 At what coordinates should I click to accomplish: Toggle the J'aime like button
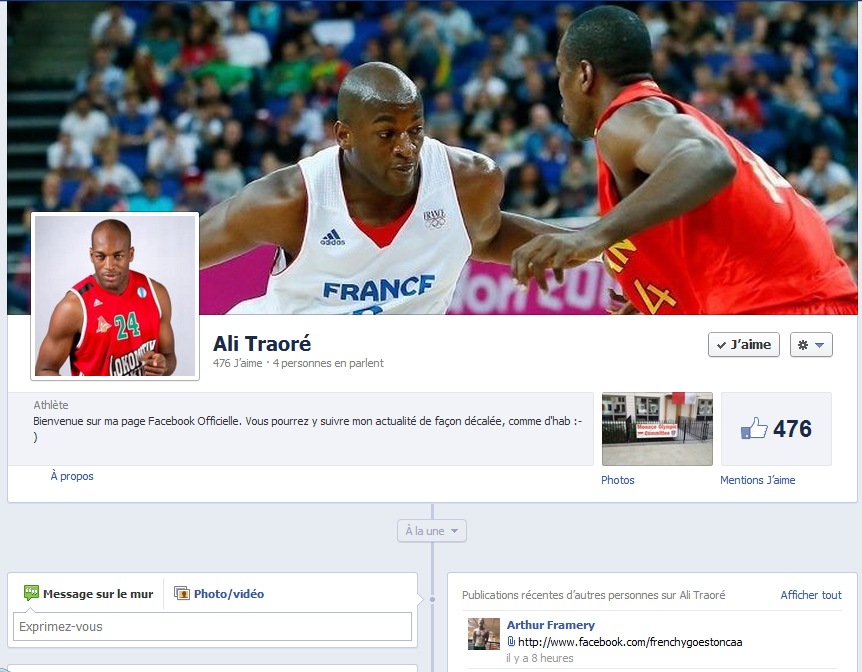pos(743,345)
